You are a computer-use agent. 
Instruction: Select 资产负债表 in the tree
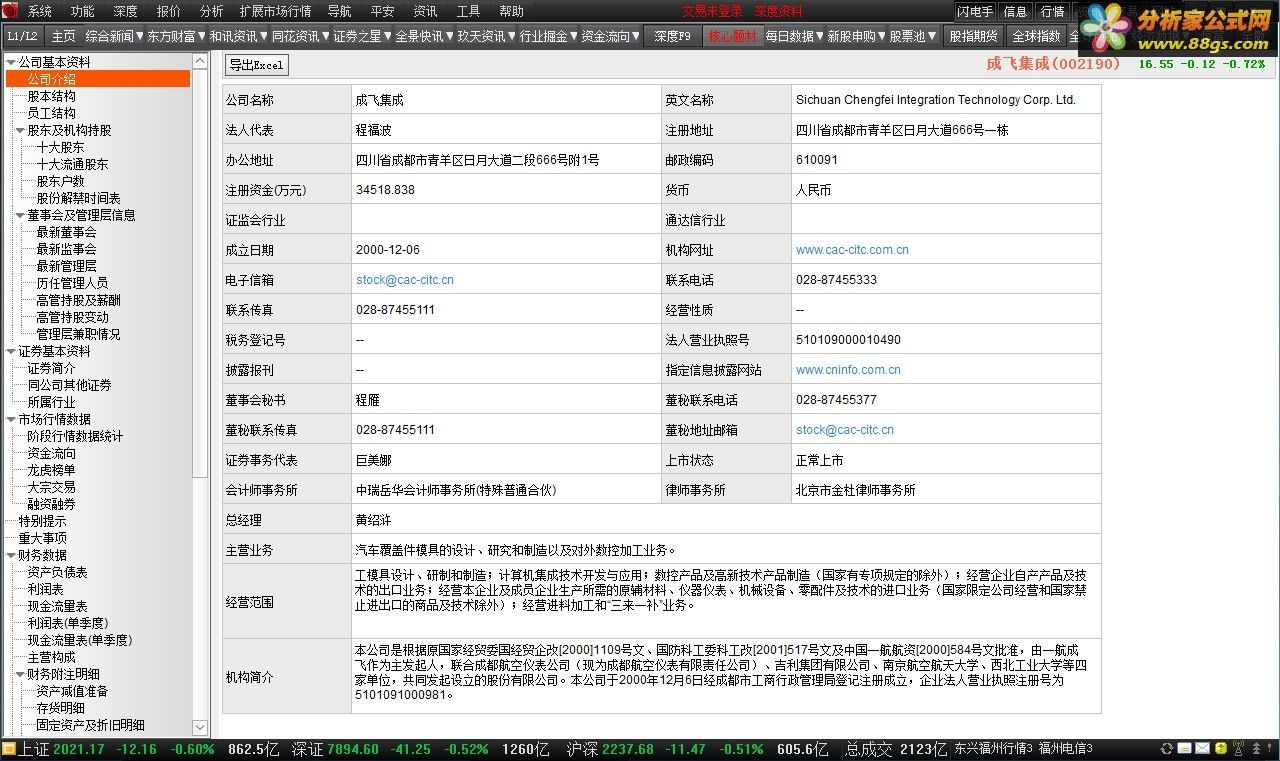pos(57,572)
